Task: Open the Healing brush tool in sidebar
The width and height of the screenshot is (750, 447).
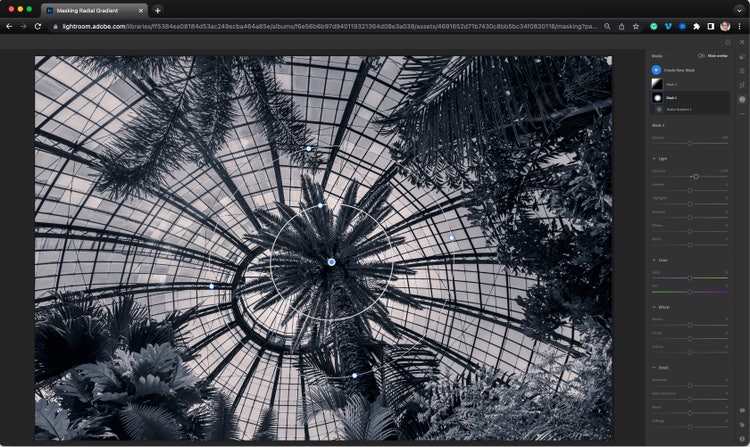Action: 742,56
